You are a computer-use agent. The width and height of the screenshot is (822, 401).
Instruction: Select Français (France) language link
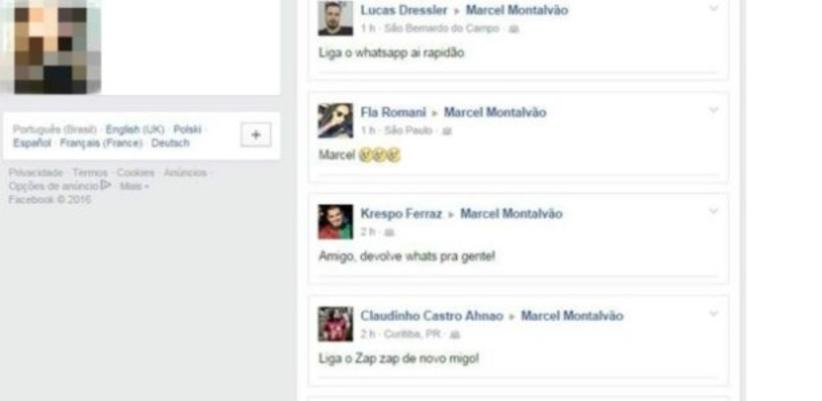click(x=101, y=143)
